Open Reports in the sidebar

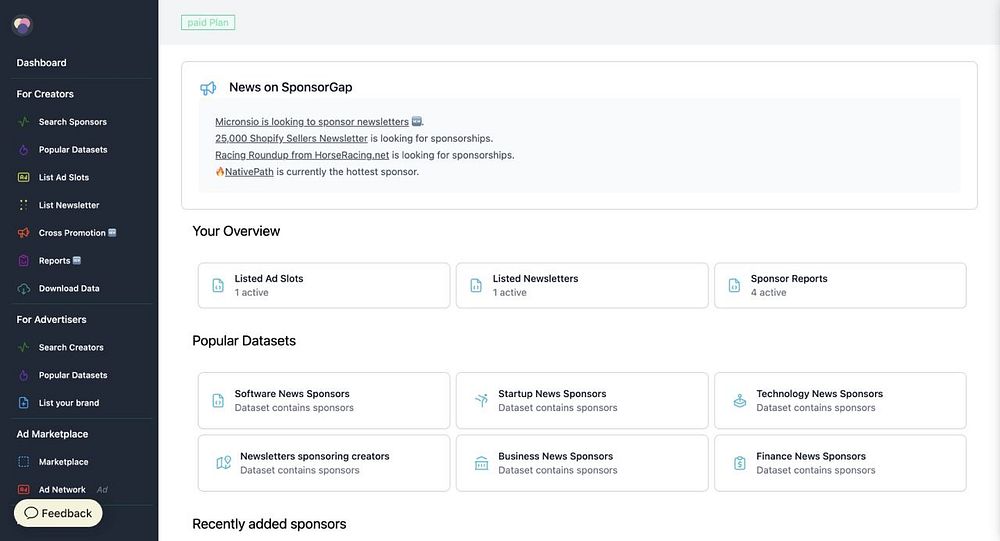click(x=55, y=261)
